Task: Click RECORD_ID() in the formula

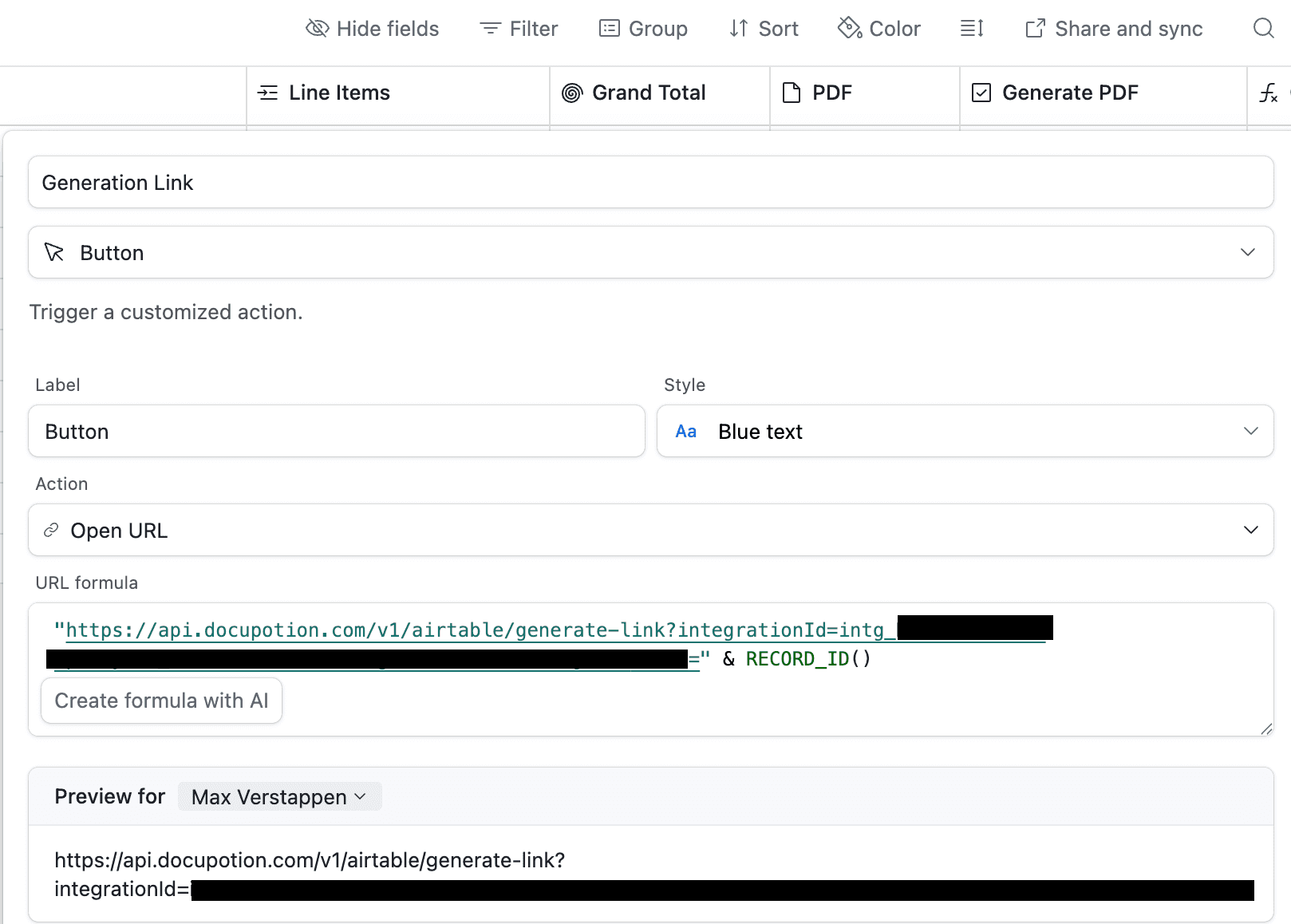Action: (808, 659)
